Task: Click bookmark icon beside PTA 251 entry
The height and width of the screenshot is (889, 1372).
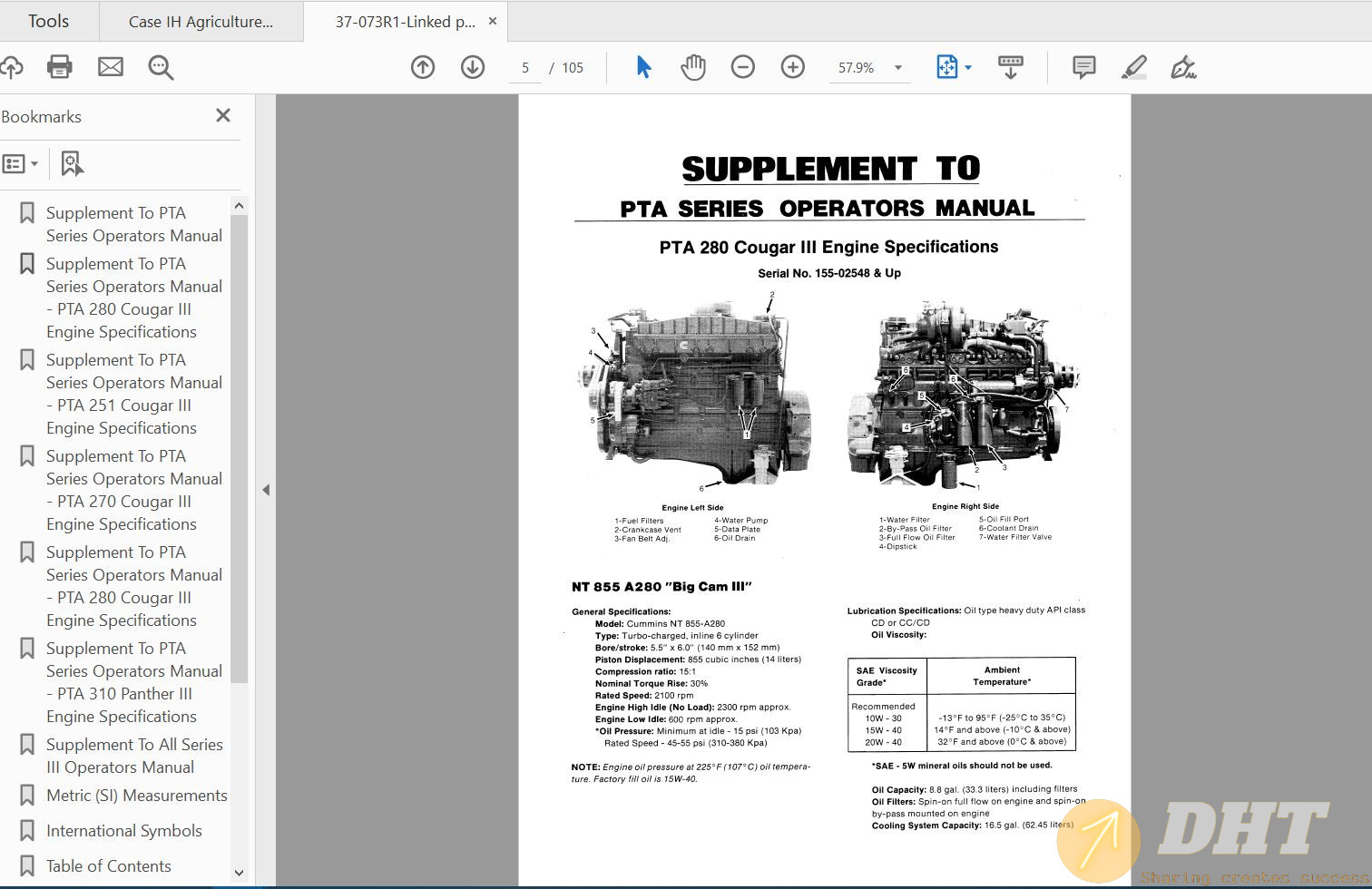Action: (x=27, y=360)
